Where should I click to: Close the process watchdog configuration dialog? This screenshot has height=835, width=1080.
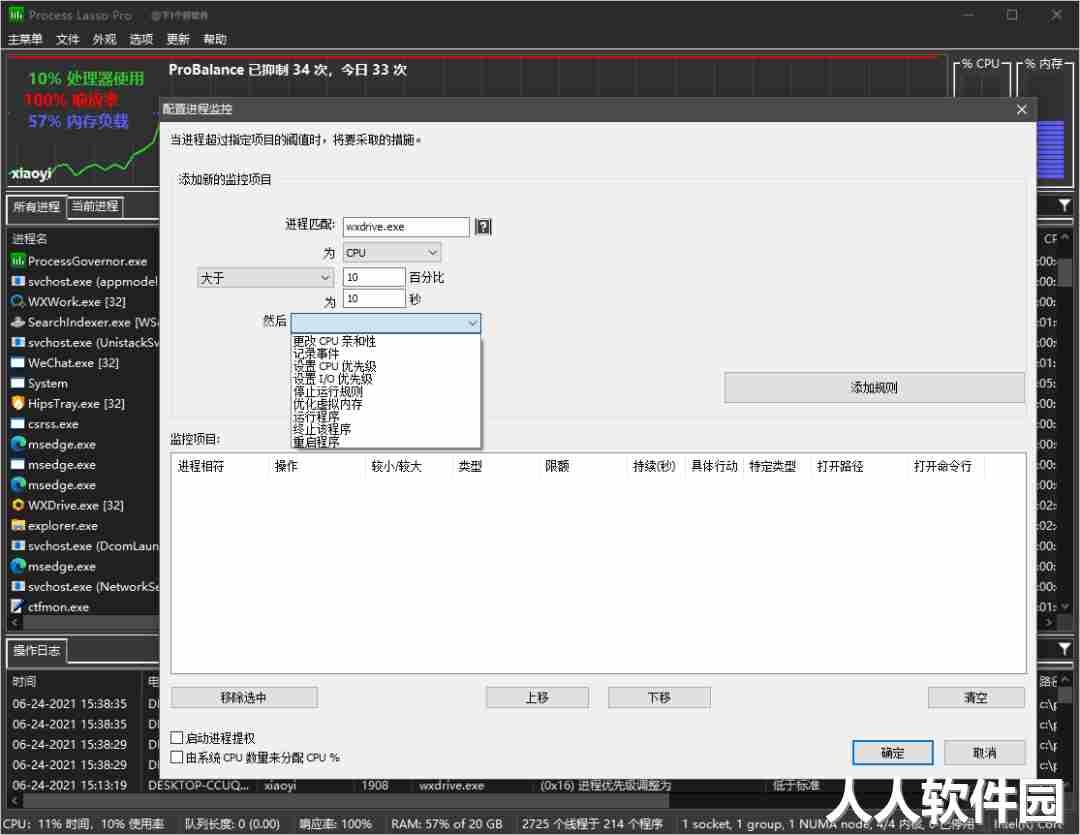1021,110
